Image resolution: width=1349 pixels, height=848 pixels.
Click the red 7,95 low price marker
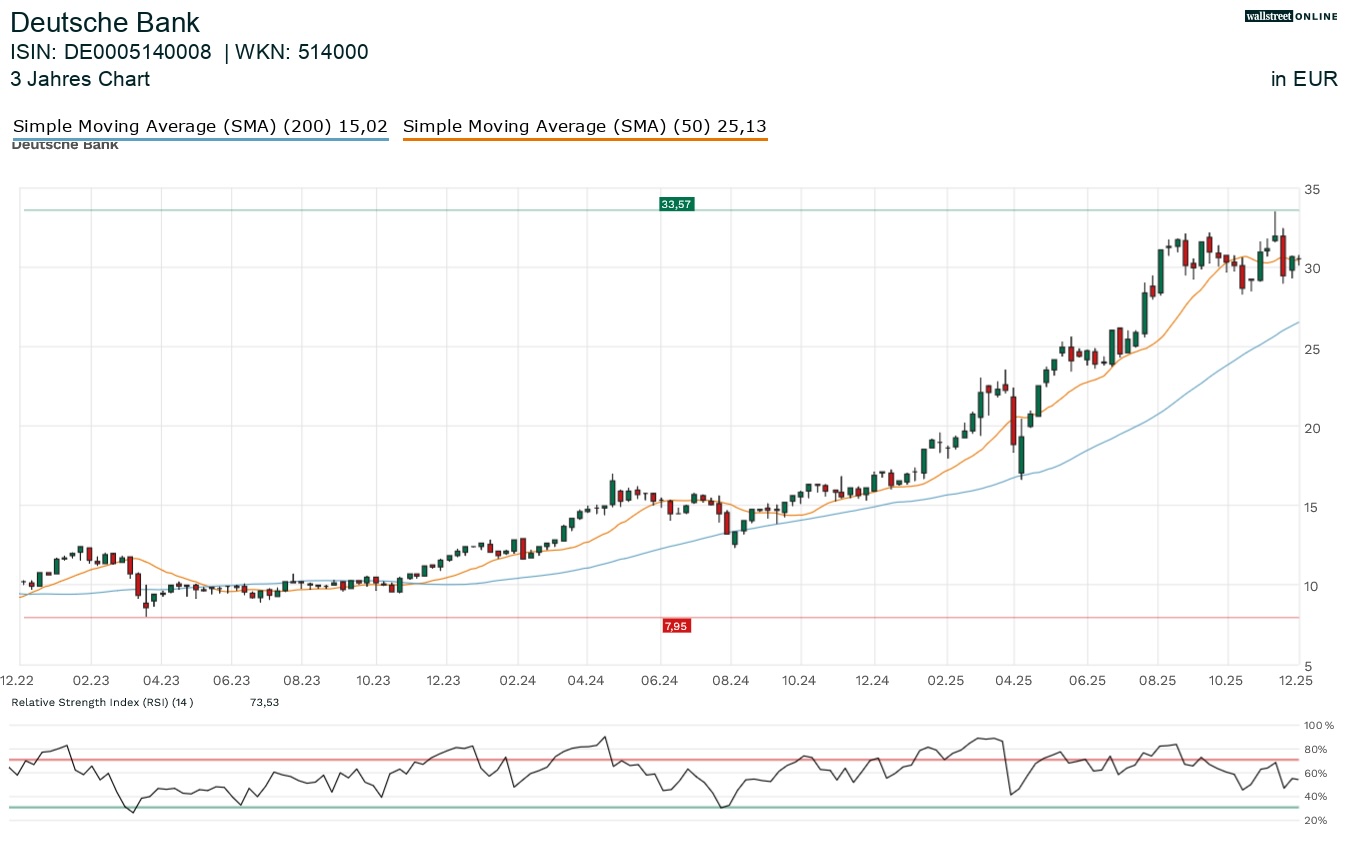[676, 626]
